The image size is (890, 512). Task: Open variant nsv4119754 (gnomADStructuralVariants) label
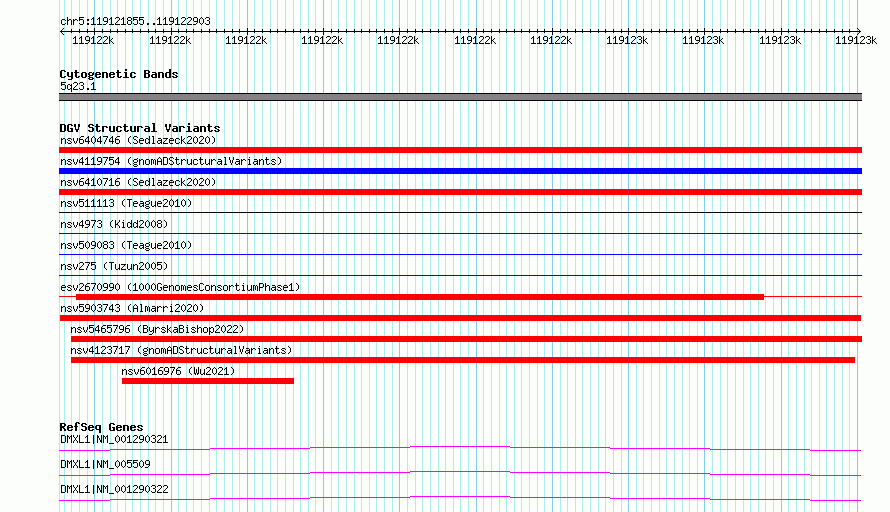tap(171, 161)
